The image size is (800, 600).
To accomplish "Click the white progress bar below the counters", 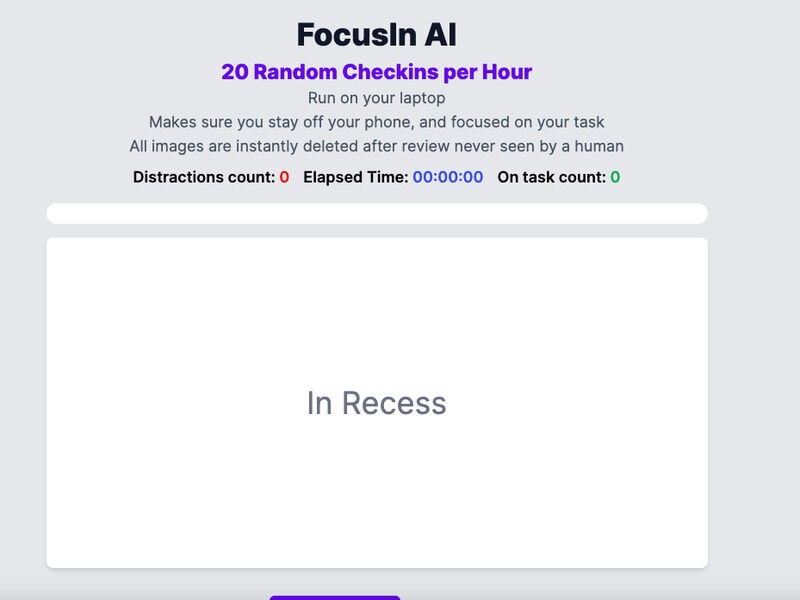I will 376,213.
